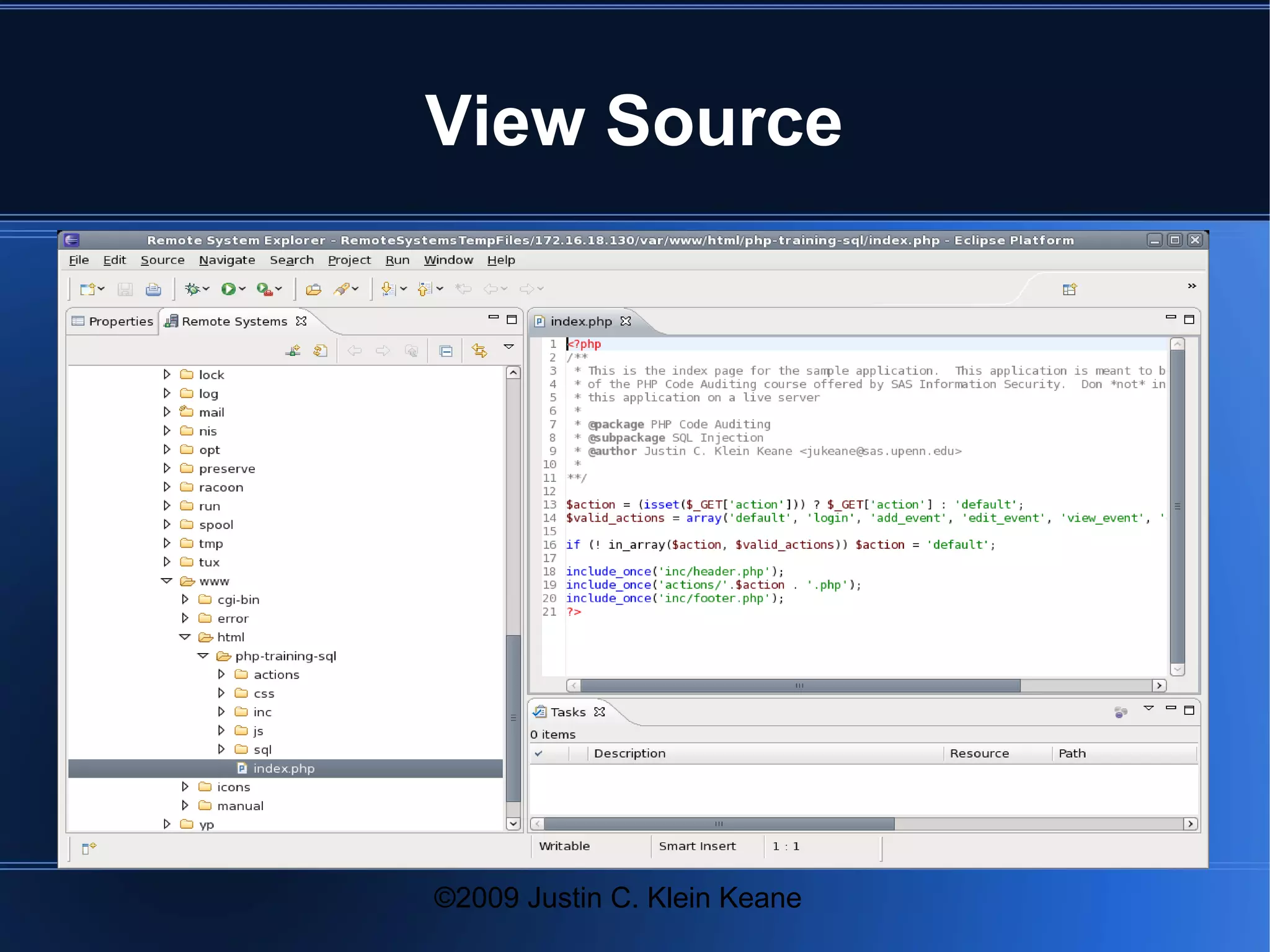
Task: Expand the sql folder
Action: (221, 749)
